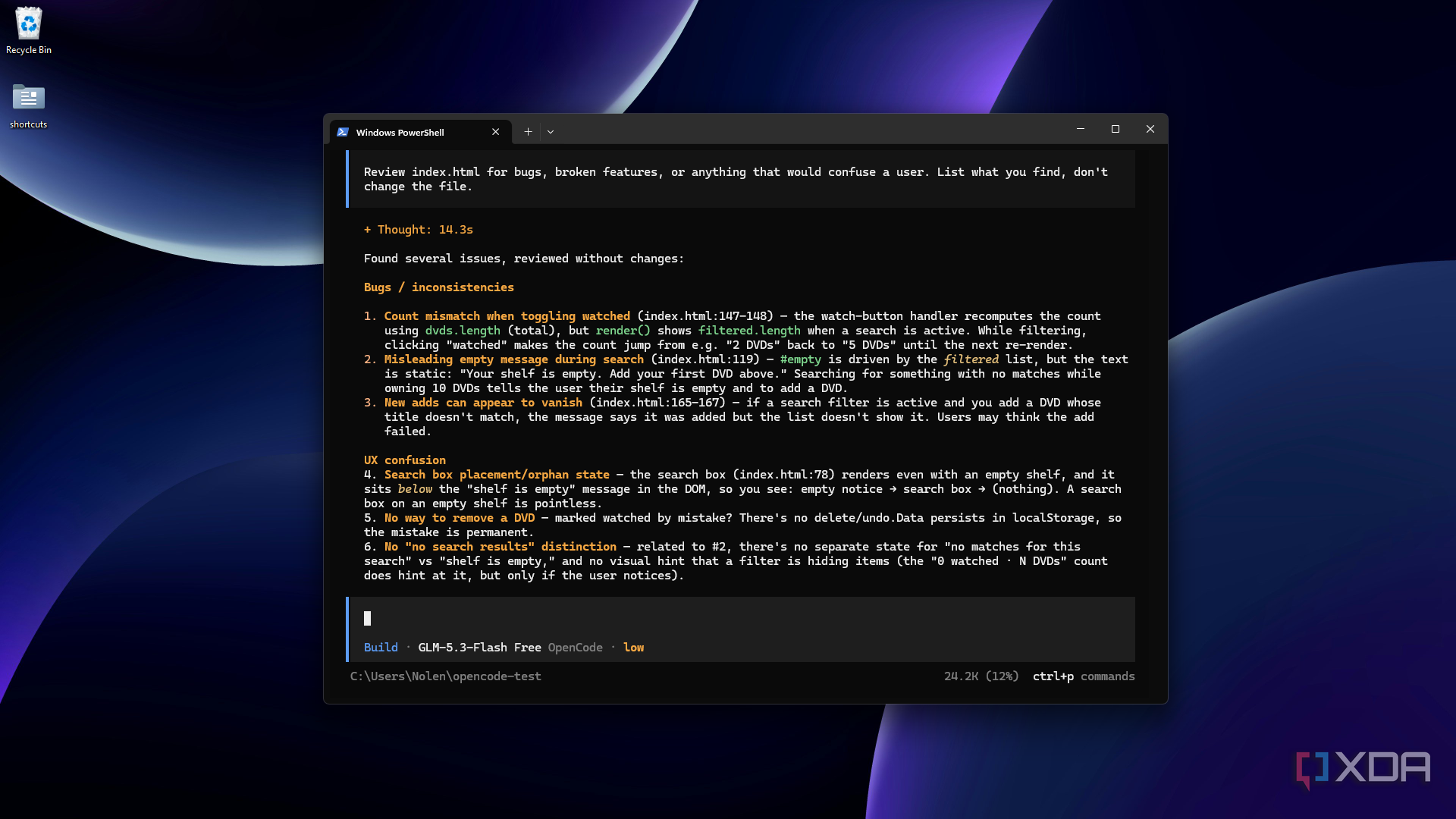
Task: Close the Windows PowerShell tab
Action: 496,132
